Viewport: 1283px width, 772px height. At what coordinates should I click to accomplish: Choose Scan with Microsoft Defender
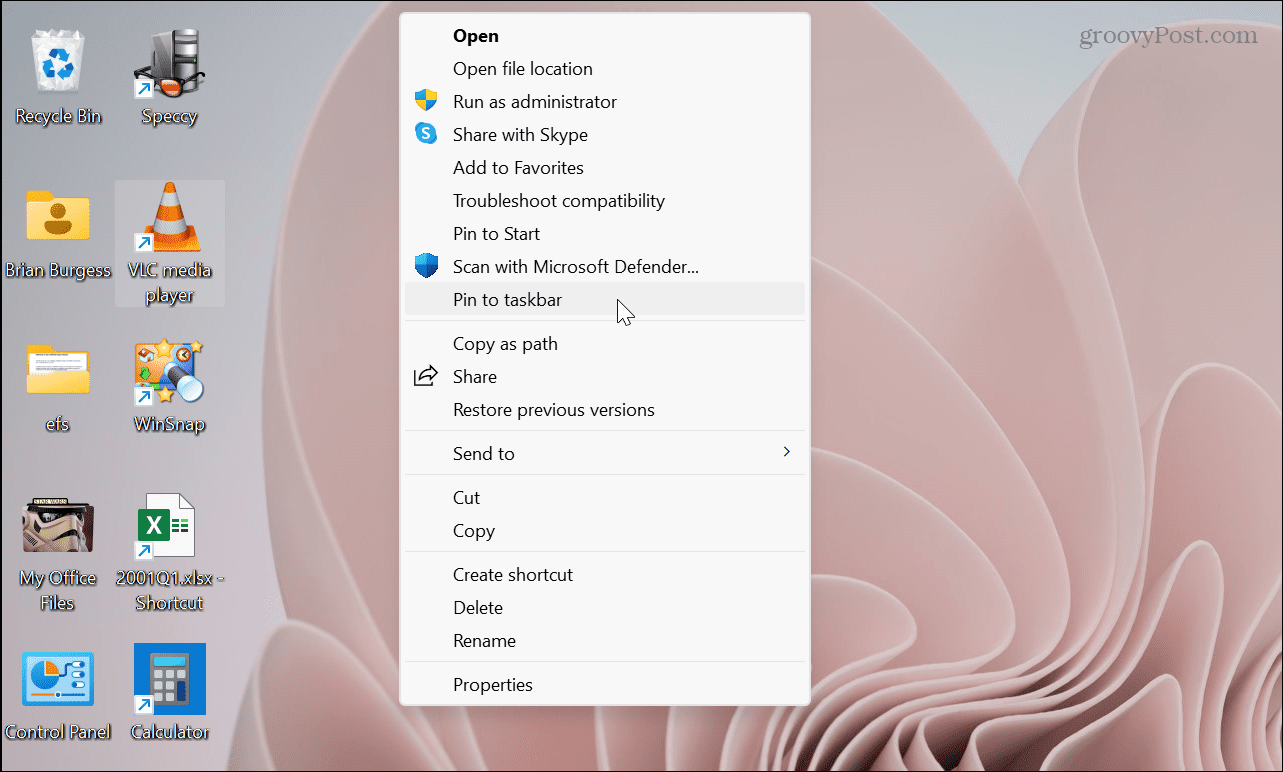pos(605,266)
